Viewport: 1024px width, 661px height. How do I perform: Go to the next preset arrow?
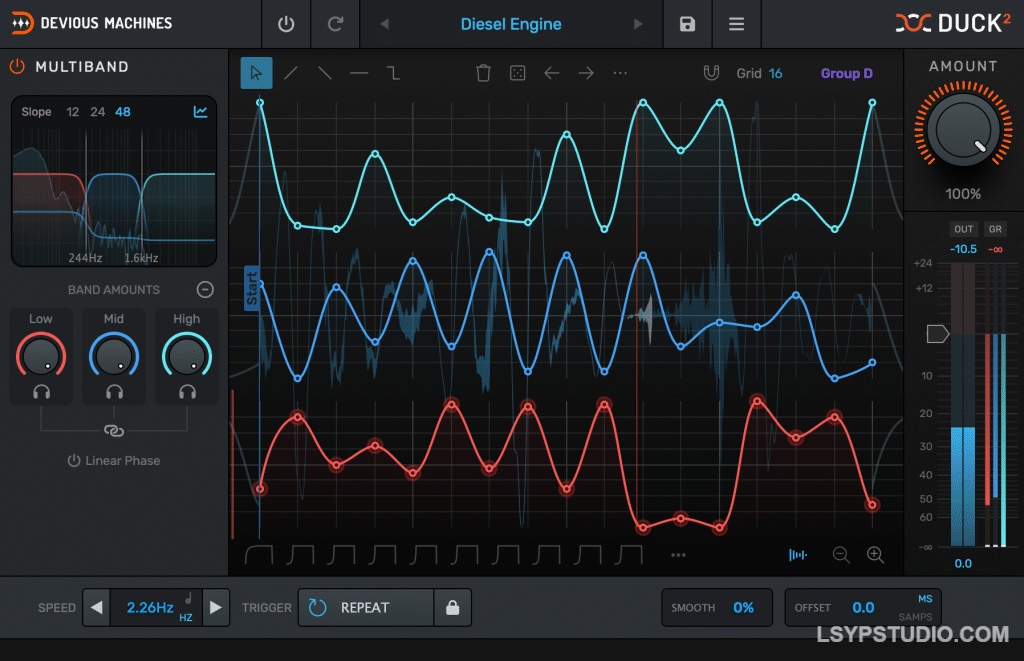638,24
